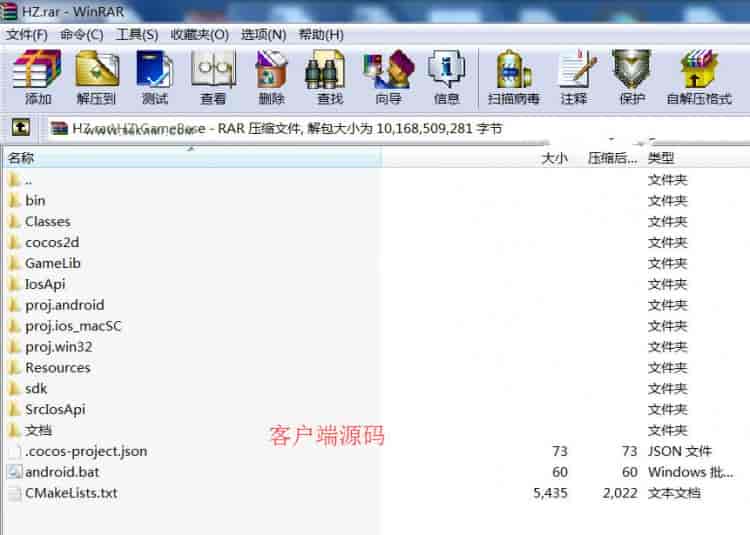Viewport: 750px width, 535px height.
Task: Click the Add (添加) toolbar icon
Action: 37,77
